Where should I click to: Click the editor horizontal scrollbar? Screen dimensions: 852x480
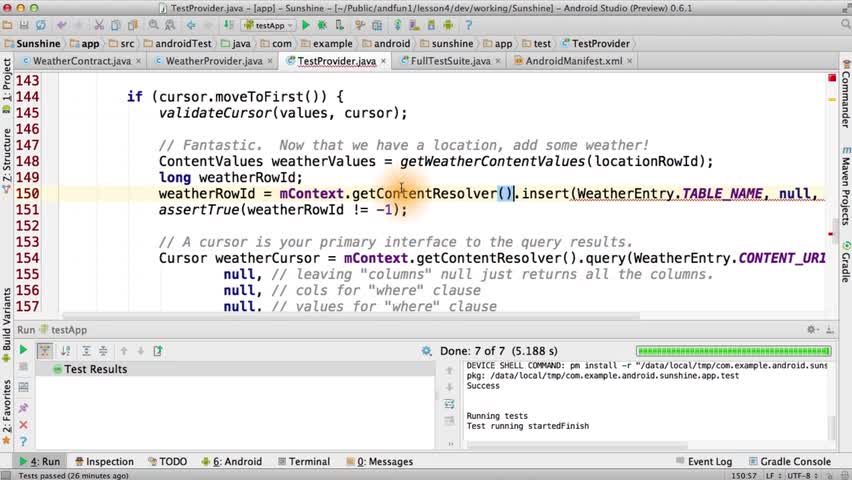[350, 316]
